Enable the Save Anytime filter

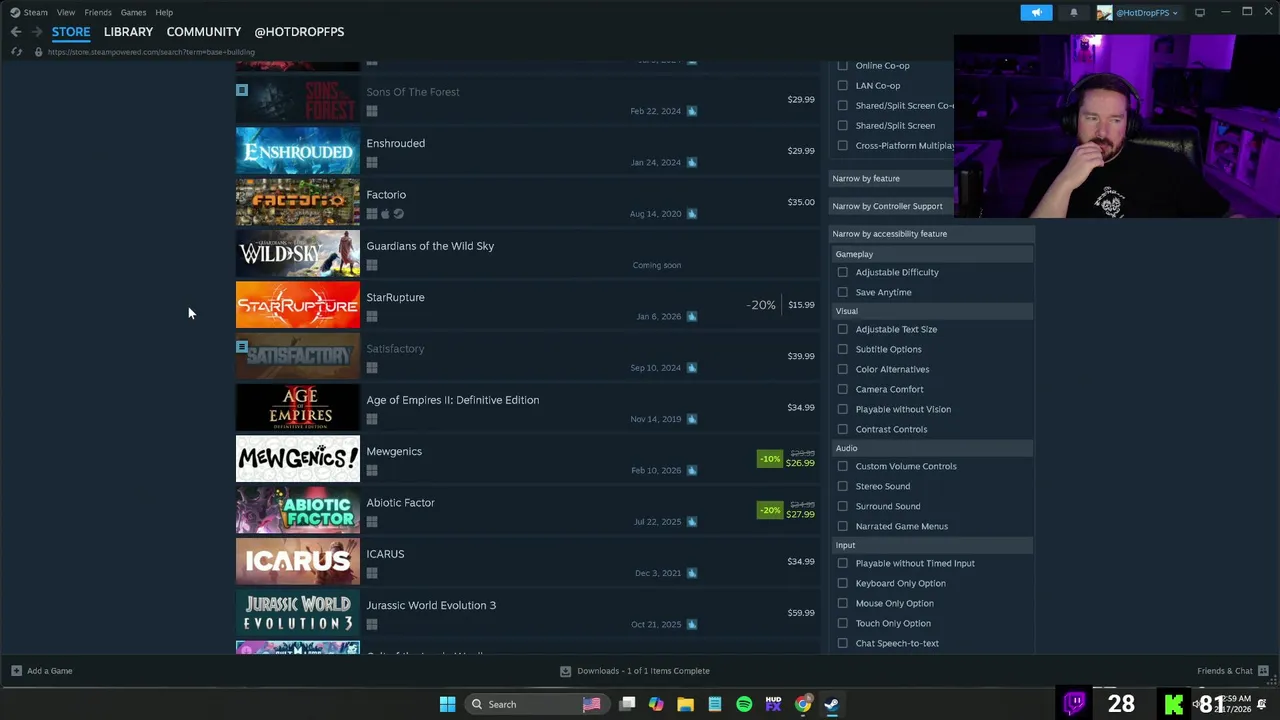pos(842,292)
